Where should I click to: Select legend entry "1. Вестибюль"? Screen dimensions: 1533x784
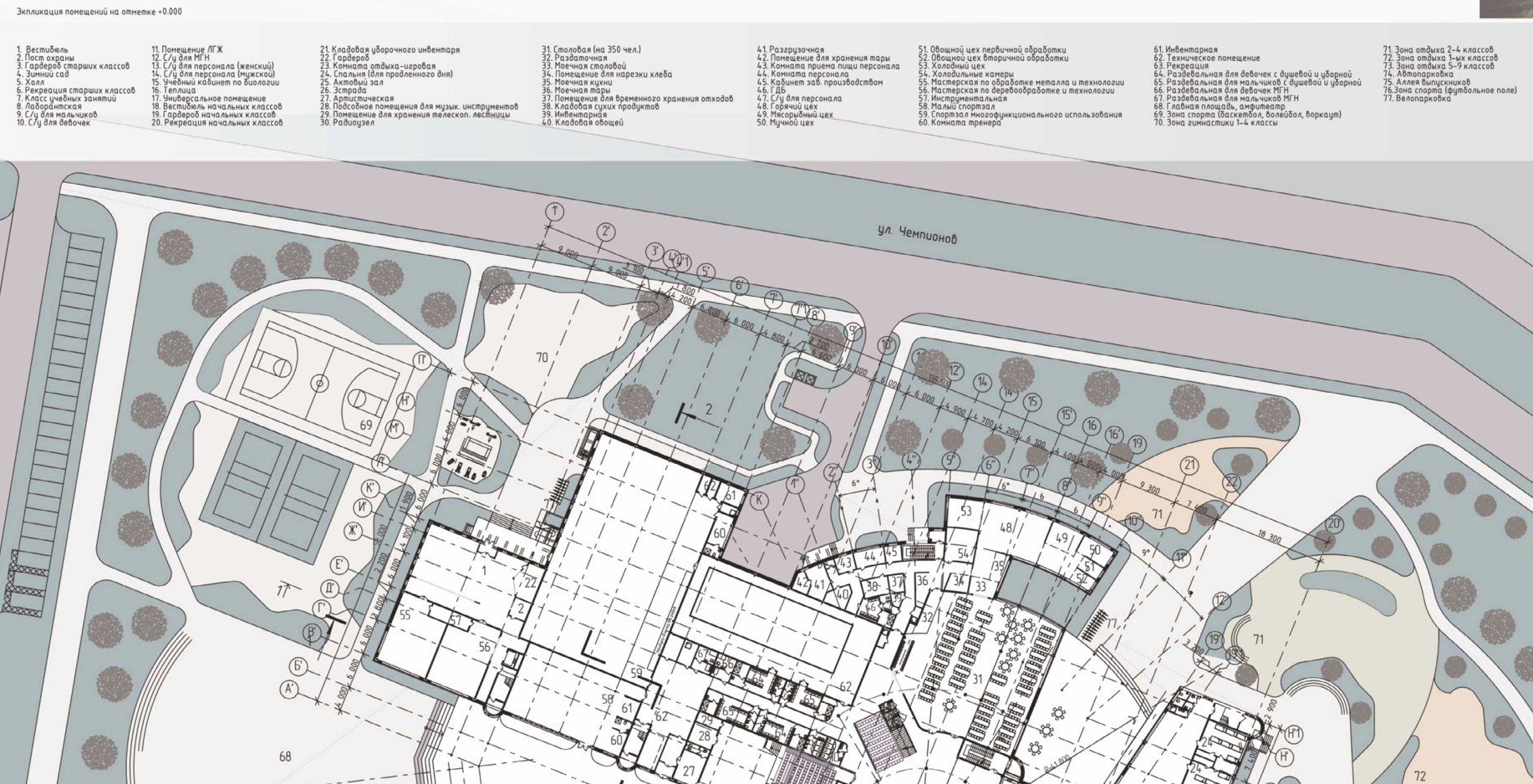pyautogui.click(x=43, y=50)
